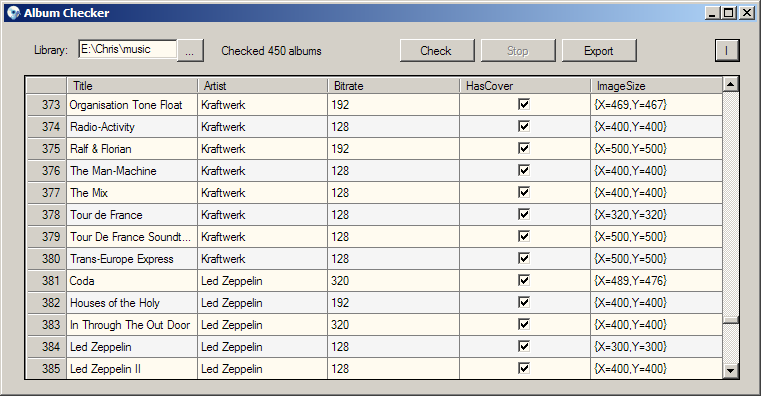The width and height of the screenshot is (761, 396).
Task: Click the Album Checker title bar icon
Action: click(x=14, y=13)
